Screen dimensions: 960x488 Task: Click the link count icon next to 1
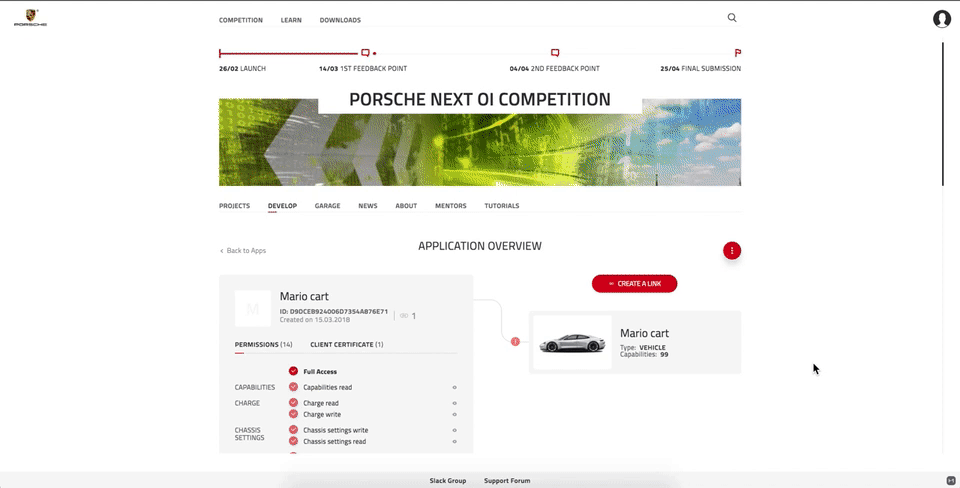[x=403, y=316]
